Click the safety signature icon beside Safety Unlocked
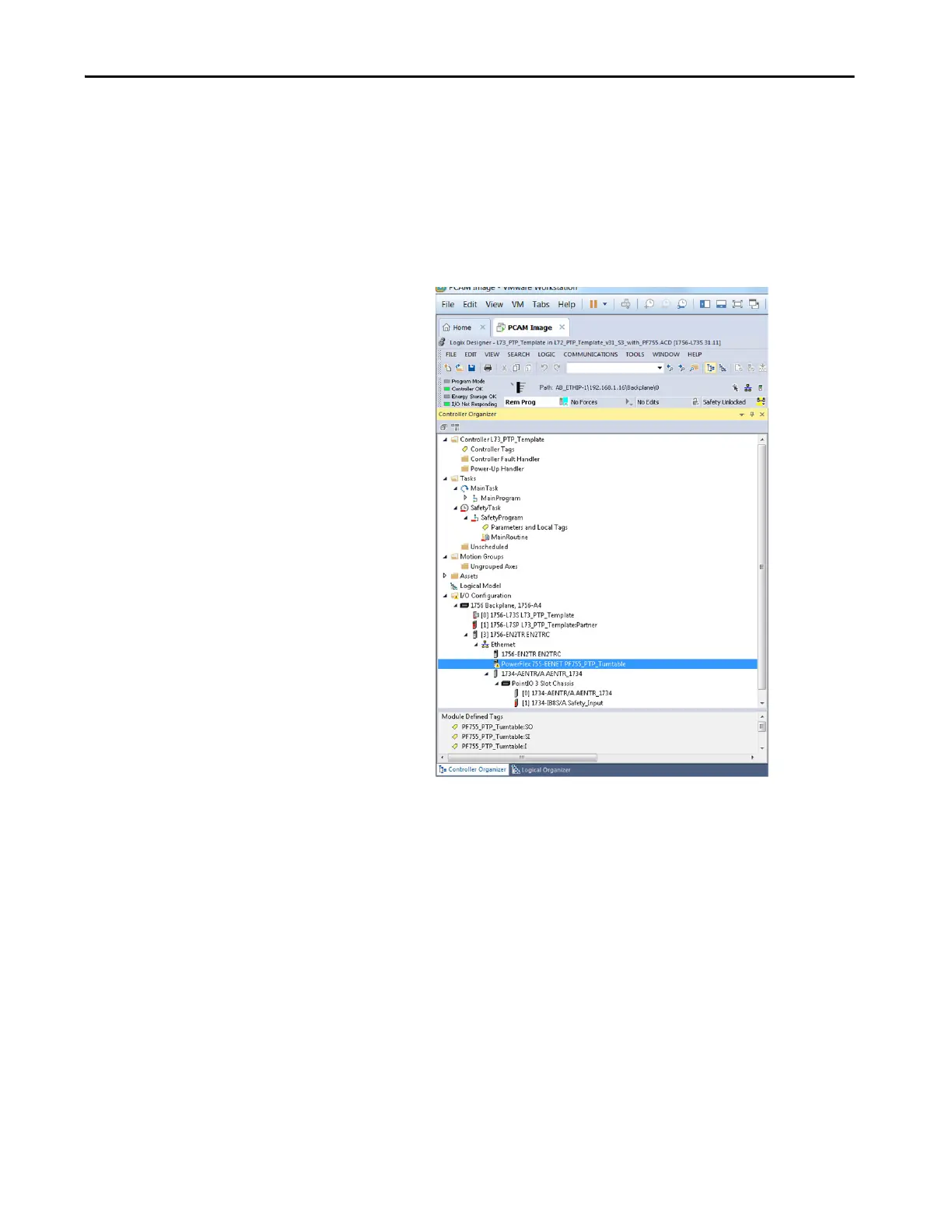This screenshot has height=1232, width=952. point(761,401)
